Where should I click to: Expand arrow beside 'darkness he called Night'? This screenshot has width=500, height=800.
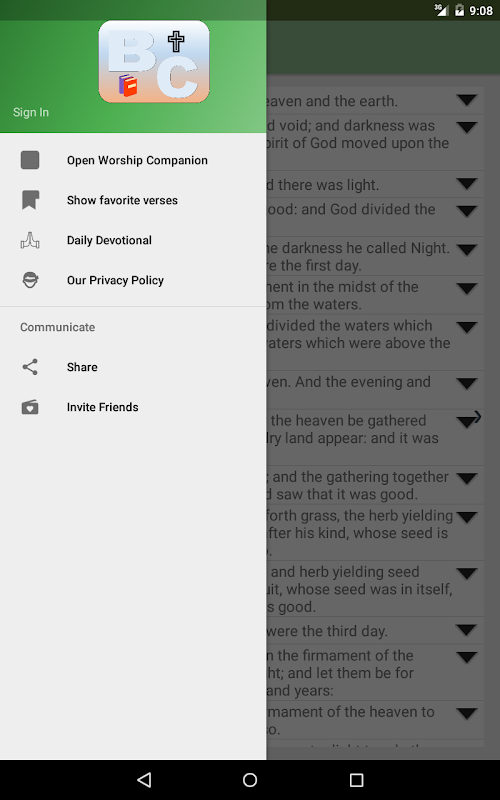click(467, 250)
